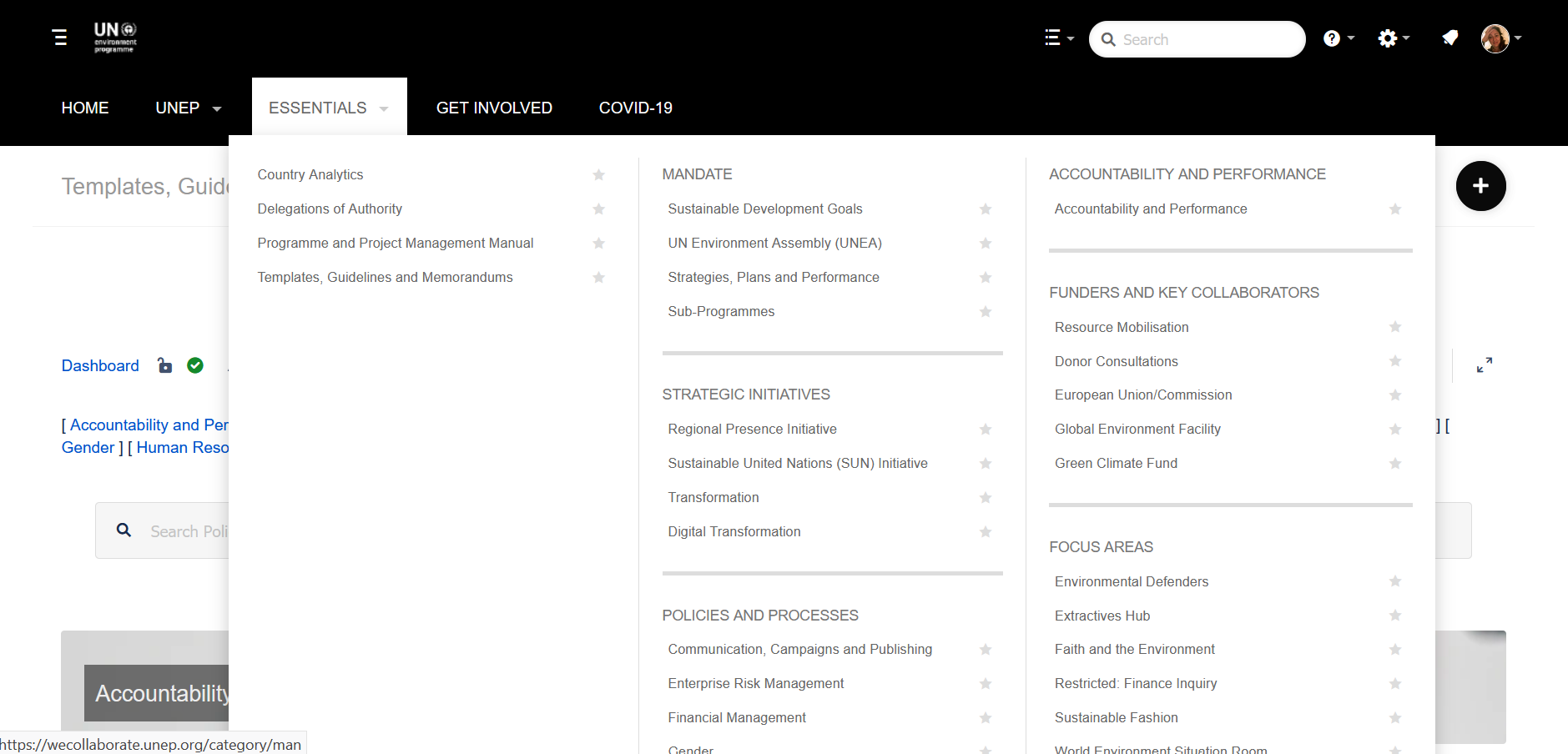Click star next to Faith and the Environment
This screenshot has width=1568, height=754.
pos(1395,650)
